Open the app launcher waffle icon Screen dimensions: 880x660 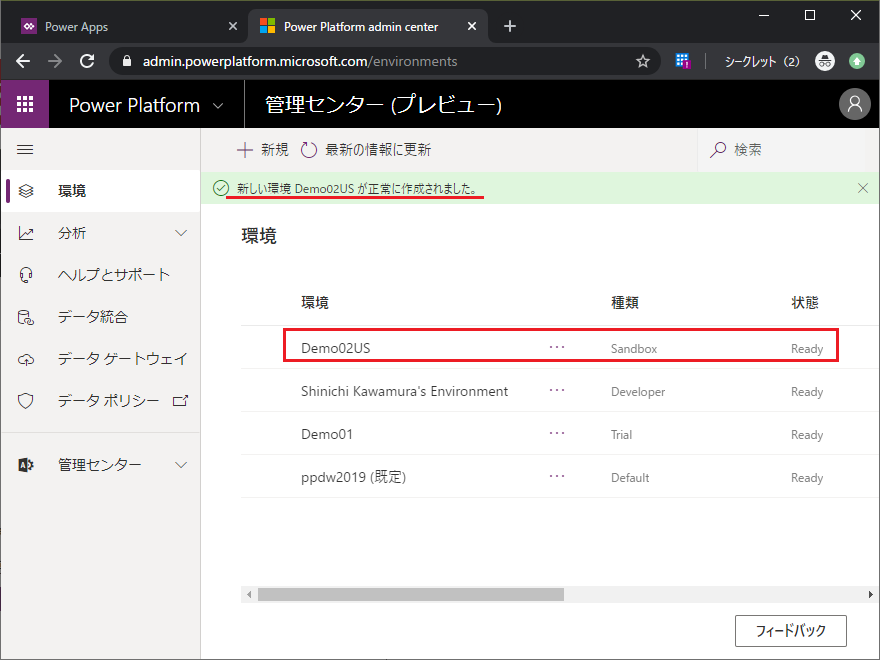pos(25,104)
